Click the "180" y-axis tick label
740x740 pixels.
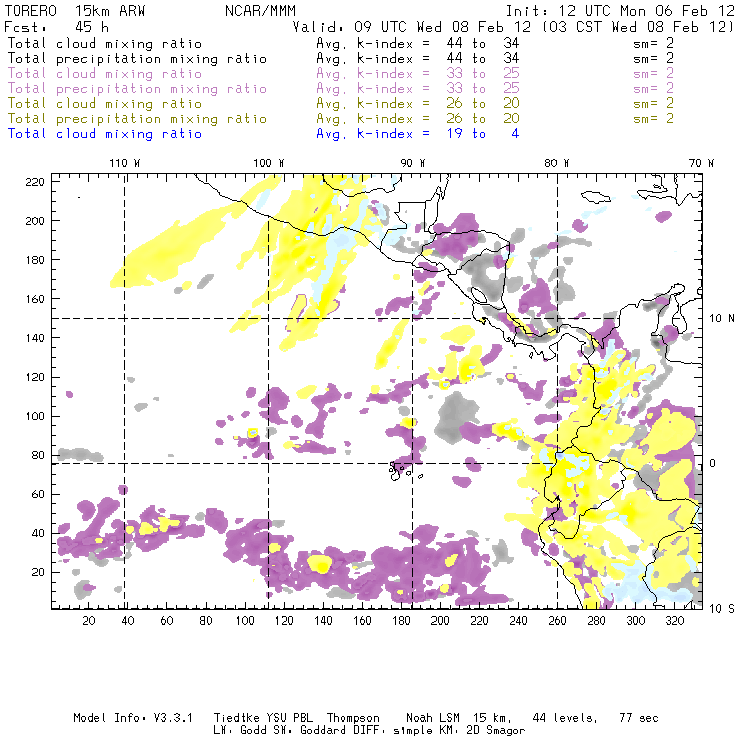(34, 260)
